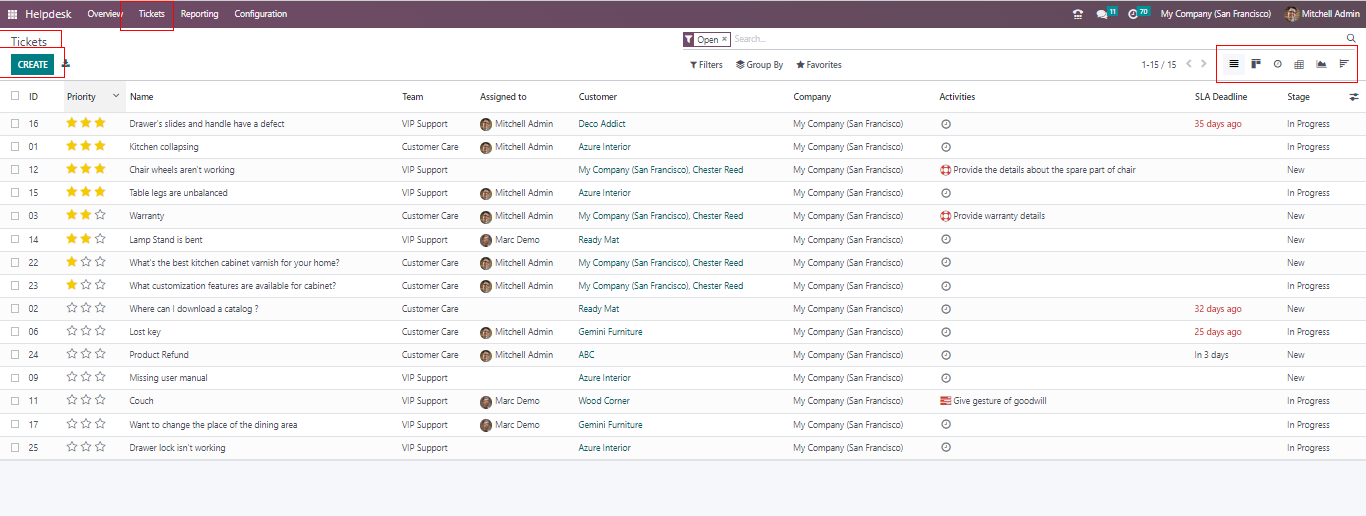Click the Create button
This screenshot has height=516, width=1366.
[33, 65]
